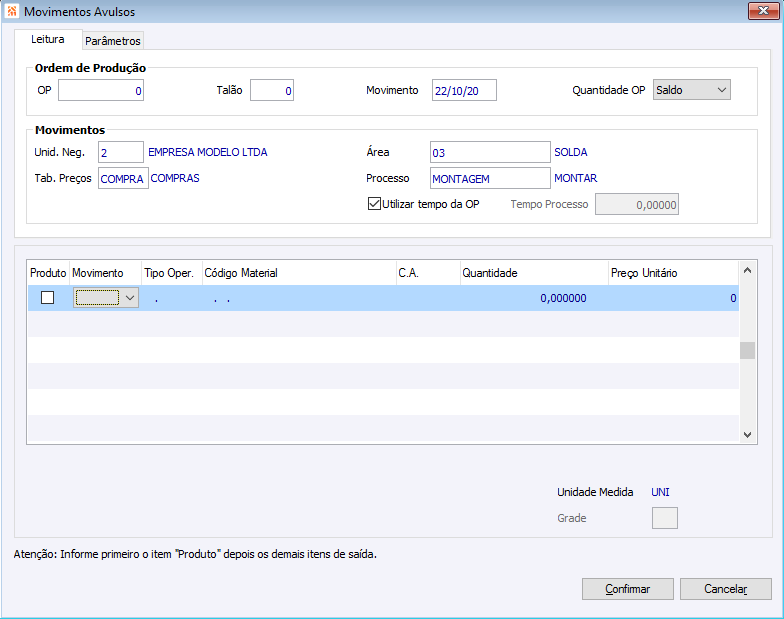Viewport: 784px width, 619px height.
Task: Click the Grade field box
Action: [664, 518]
